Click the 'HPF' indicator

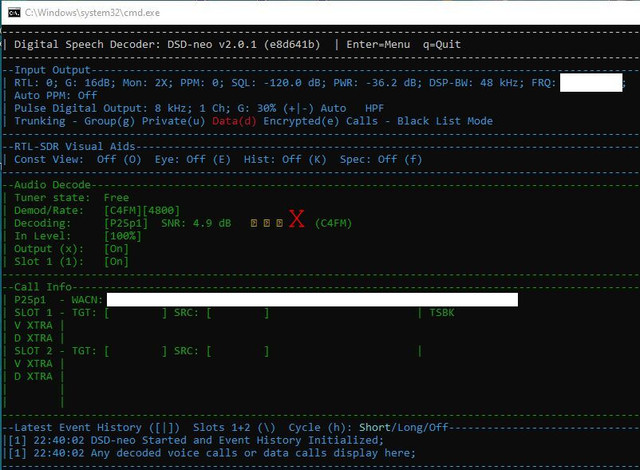tap(374, 108)
